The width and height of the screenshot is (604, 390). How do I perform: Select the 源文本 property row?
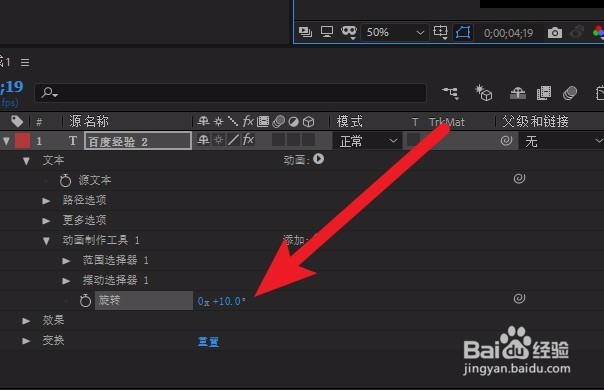[x=302, y=180]
